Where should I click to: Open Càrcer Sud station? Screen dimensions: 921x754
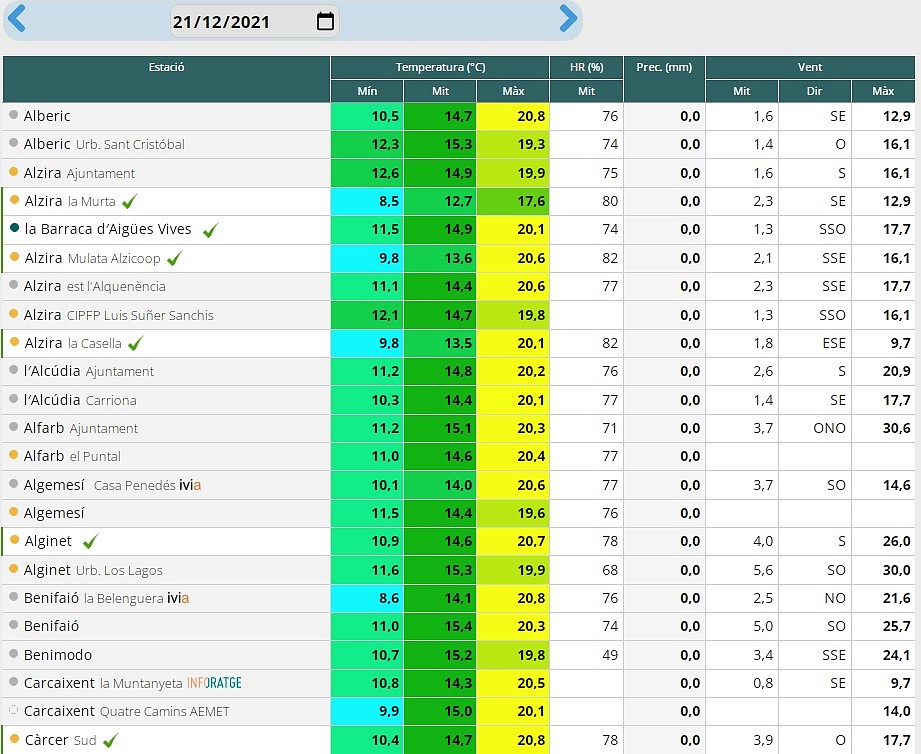click(60, 740)
